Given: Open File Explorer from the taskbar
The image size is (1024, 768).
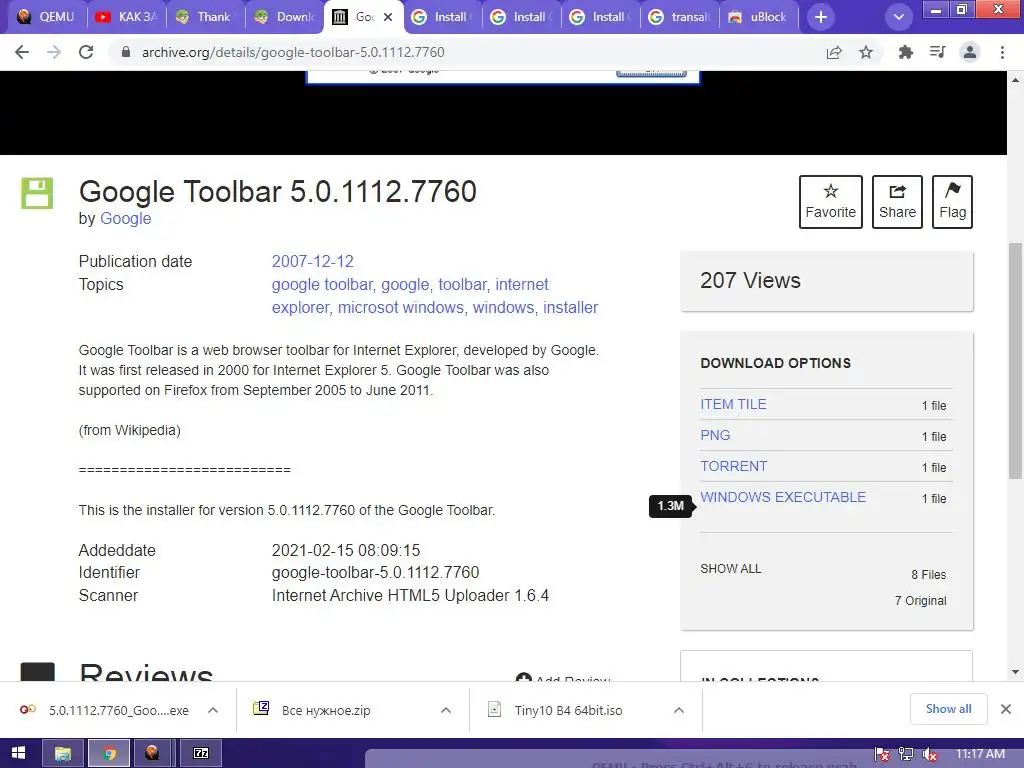Looking at the screenshot, I should point(63,754).
